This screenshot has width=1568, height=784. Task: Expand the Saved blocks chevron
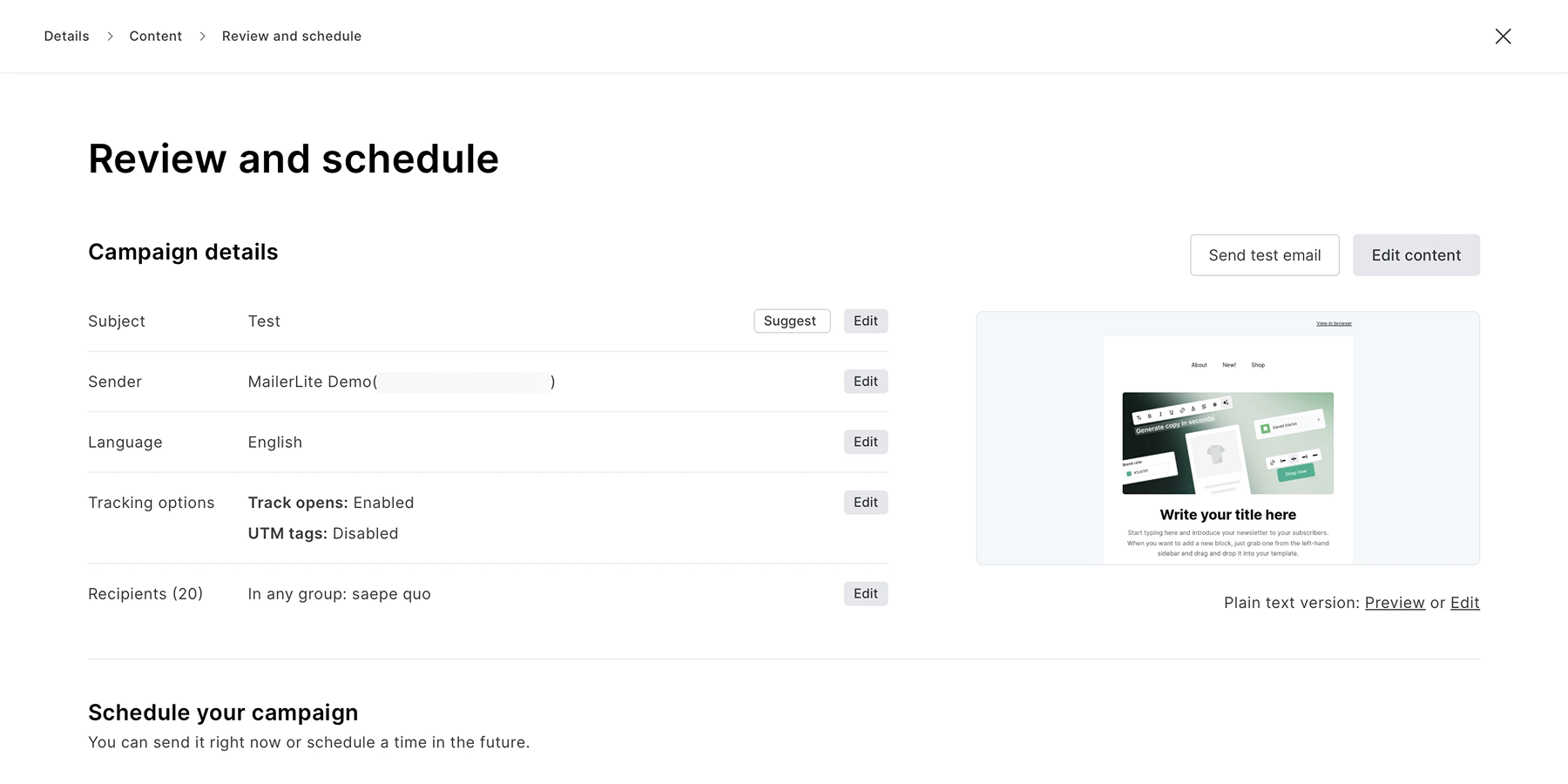click(x=1319, y=420)
